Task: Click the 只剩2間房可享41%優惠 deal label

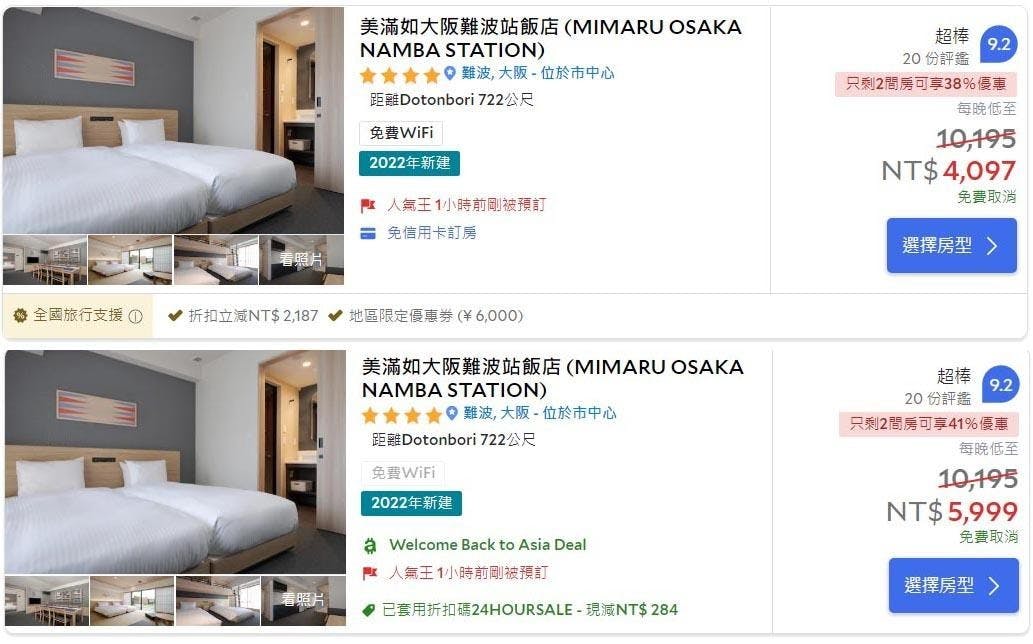Action: point(929,424)
